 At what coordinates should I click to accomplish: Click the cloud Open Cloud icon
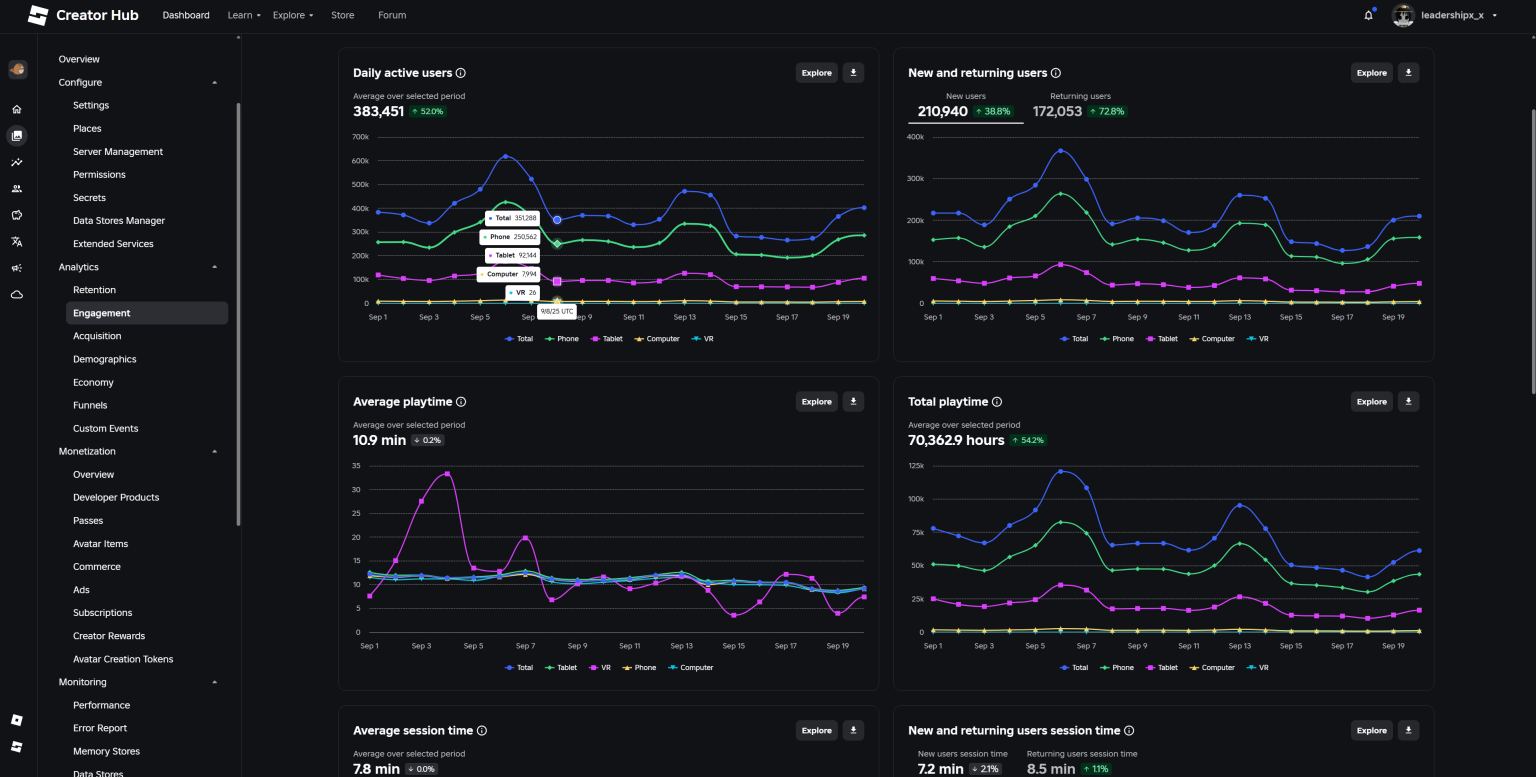pos(16,294)
